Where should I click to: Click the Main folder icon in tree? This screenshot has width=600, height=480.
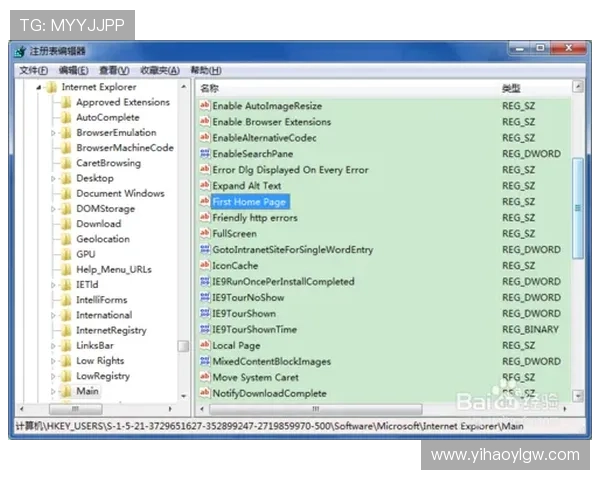click(66, 392)
